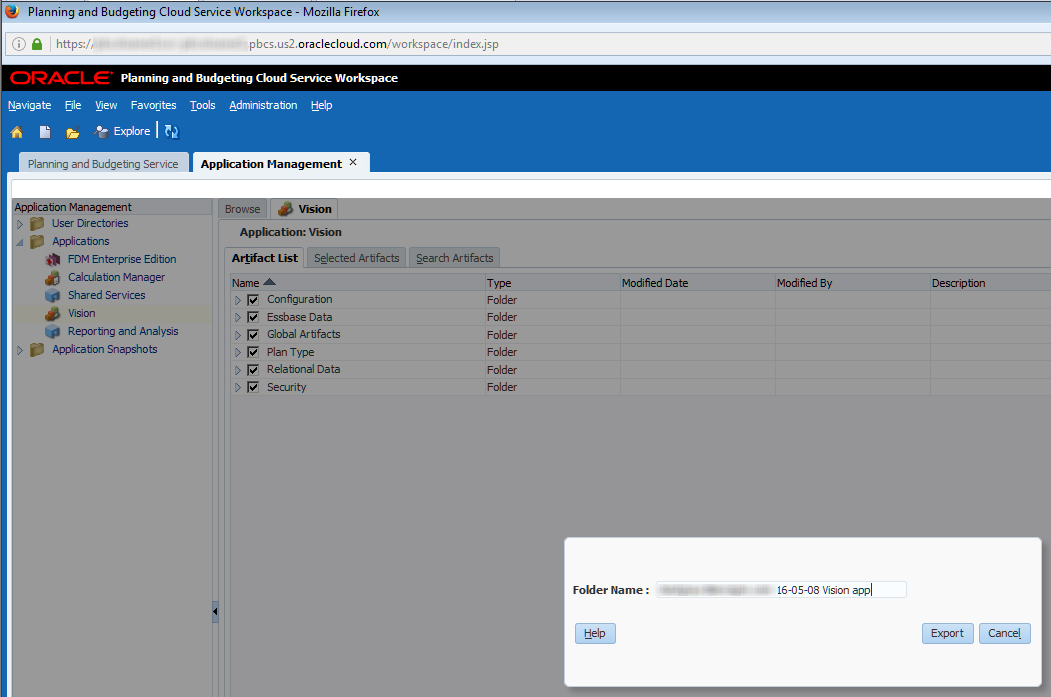Click the Cancel button in dialog

click(1005, 633)
